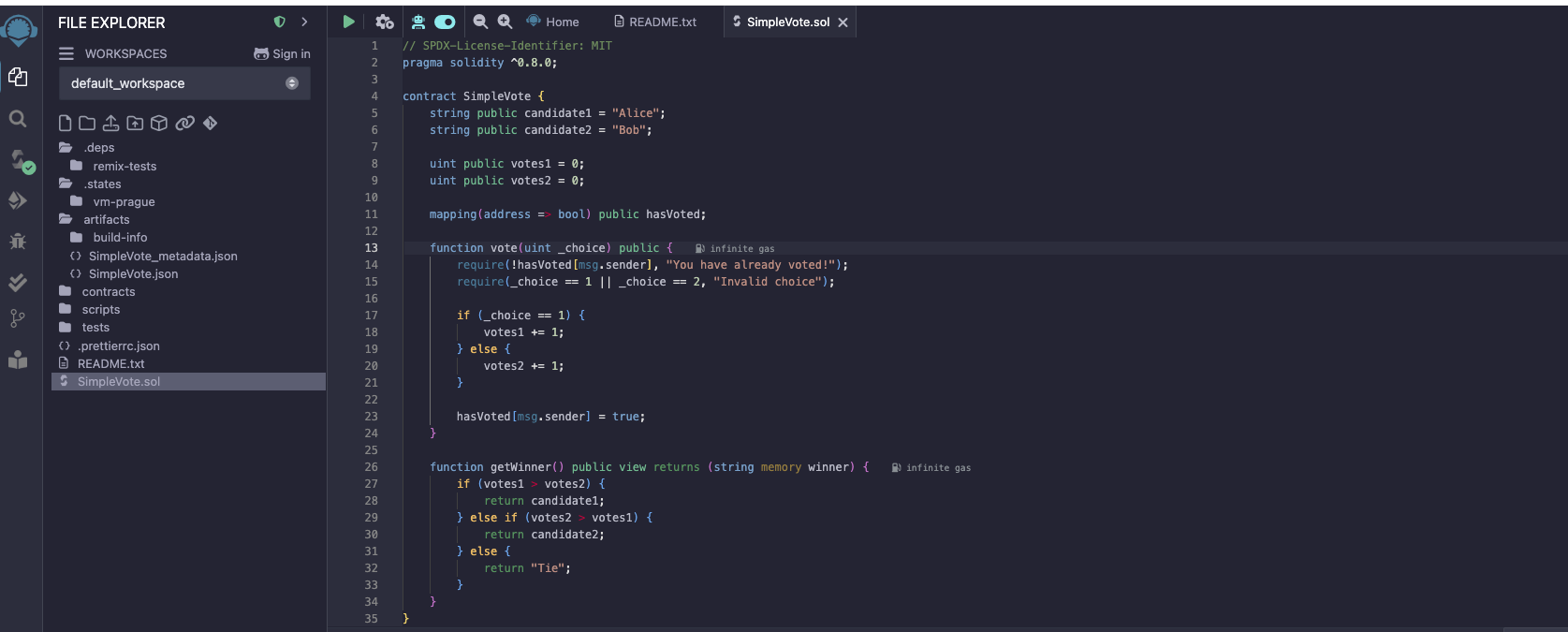
Task: Click infinite gas hint on vote function
Action: [x=735, y=248]
